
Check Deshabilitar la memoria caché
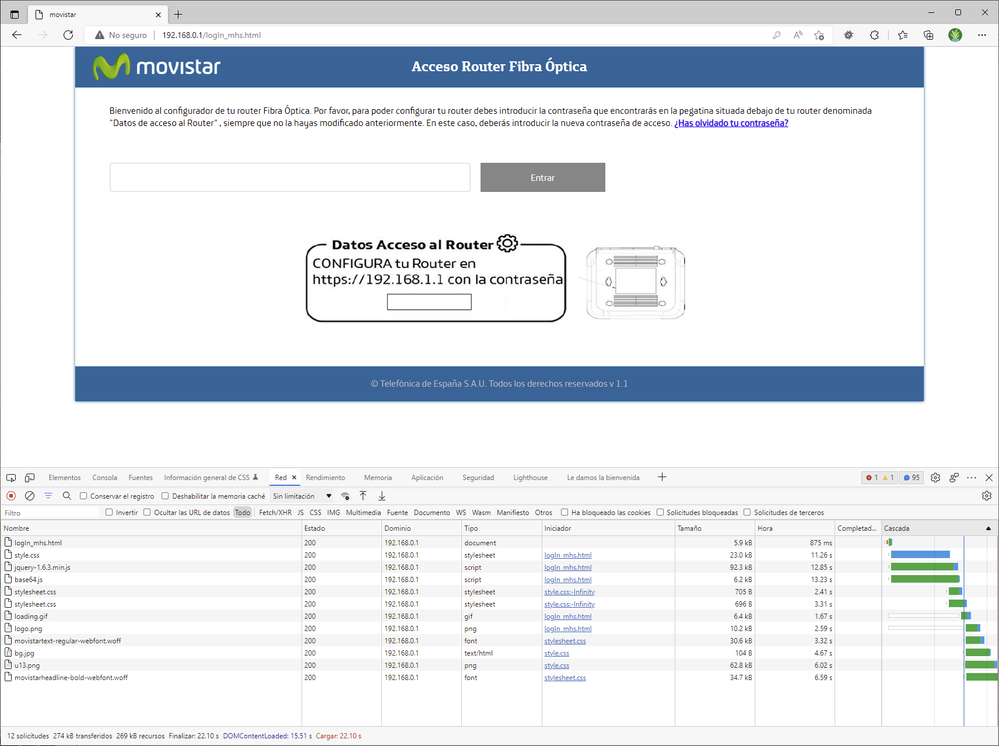coord(166,496)
